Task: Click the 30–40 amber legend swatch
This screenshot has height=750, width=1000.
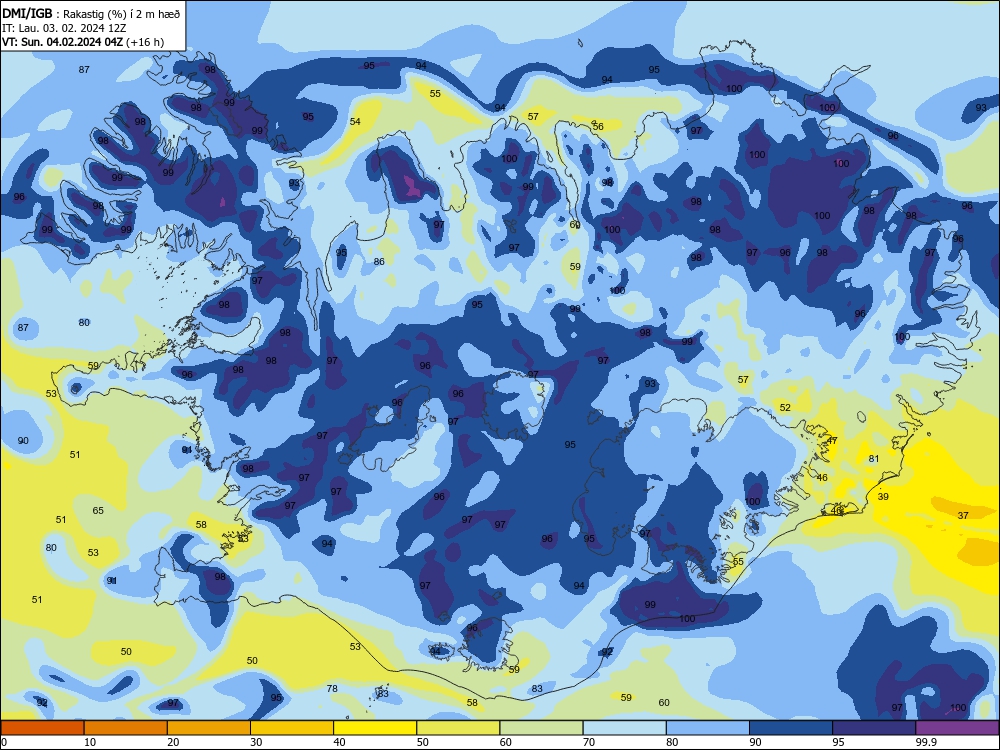Action: [292, 728]
